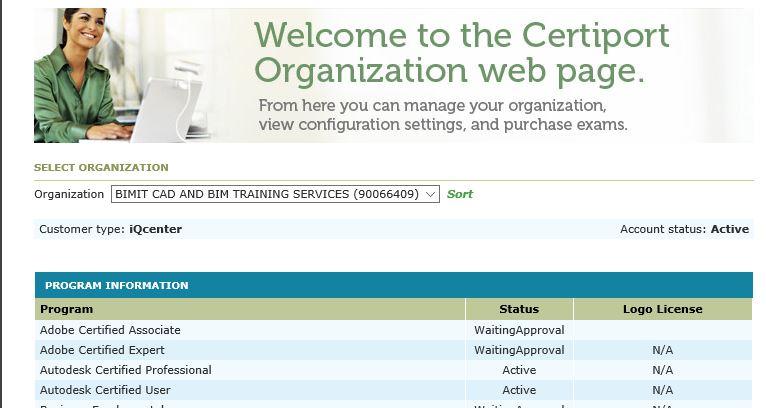Click WaitingApproval status for Adobe Certified Expert

tap(519, 350)
